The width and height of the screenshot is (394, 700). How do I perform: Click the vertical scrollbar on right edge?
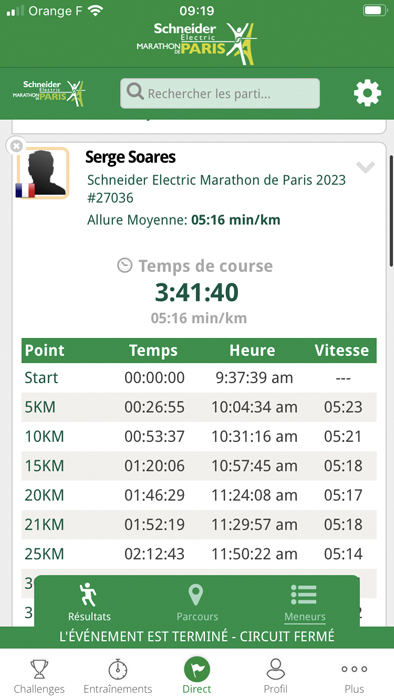[391, 210]
